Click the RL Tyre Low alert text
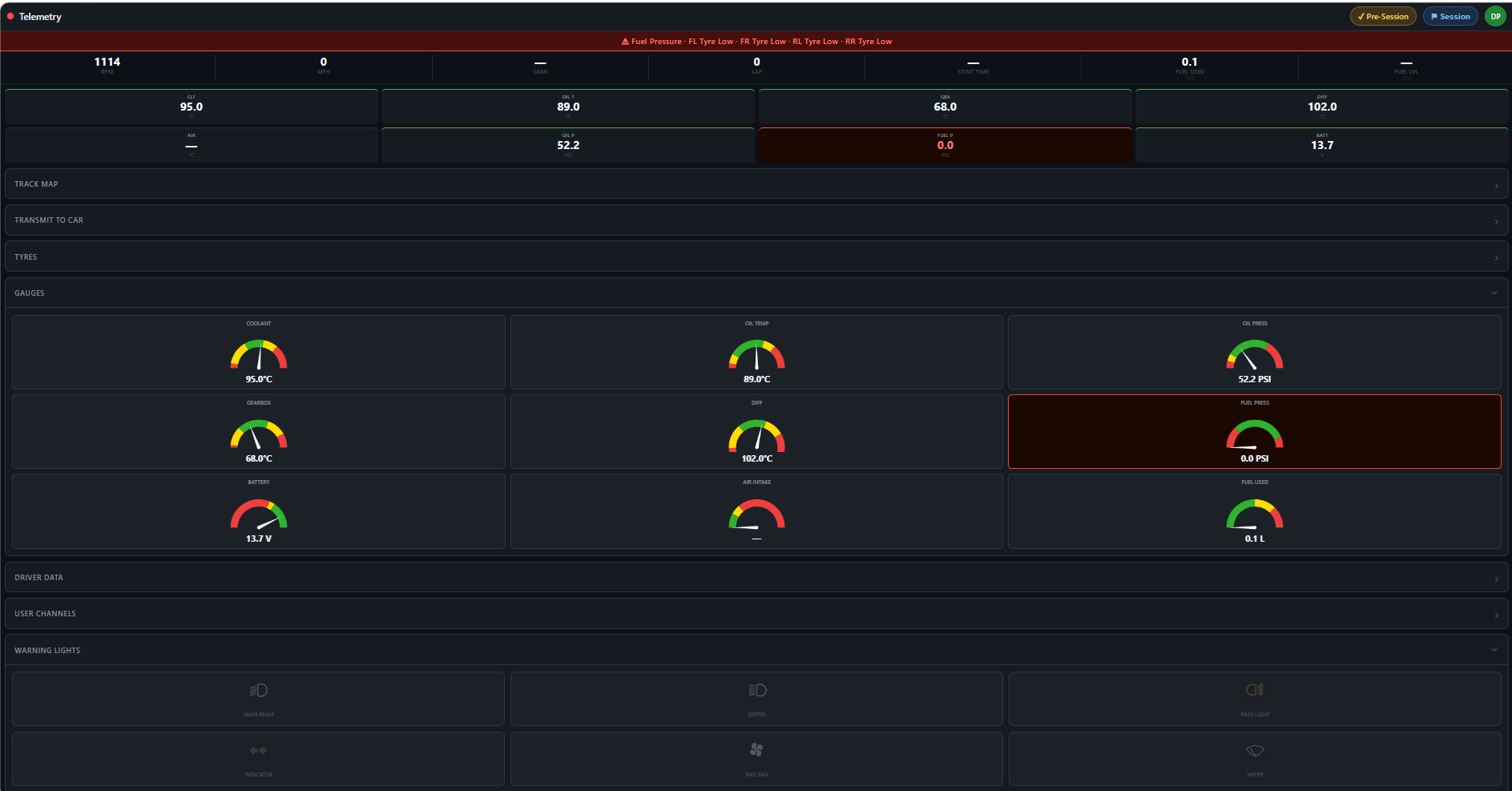 tap(816, 42)
